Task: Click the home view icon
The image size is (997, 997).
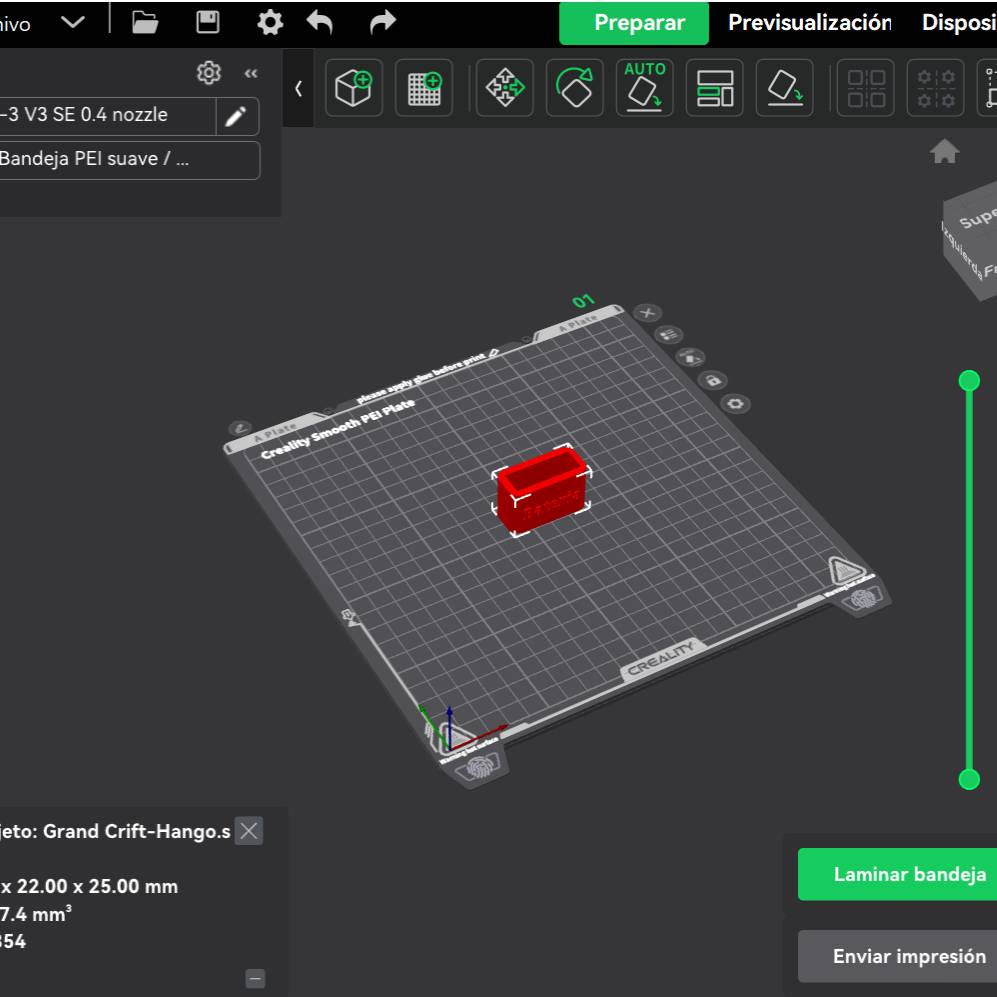Action: click(944, 152)
